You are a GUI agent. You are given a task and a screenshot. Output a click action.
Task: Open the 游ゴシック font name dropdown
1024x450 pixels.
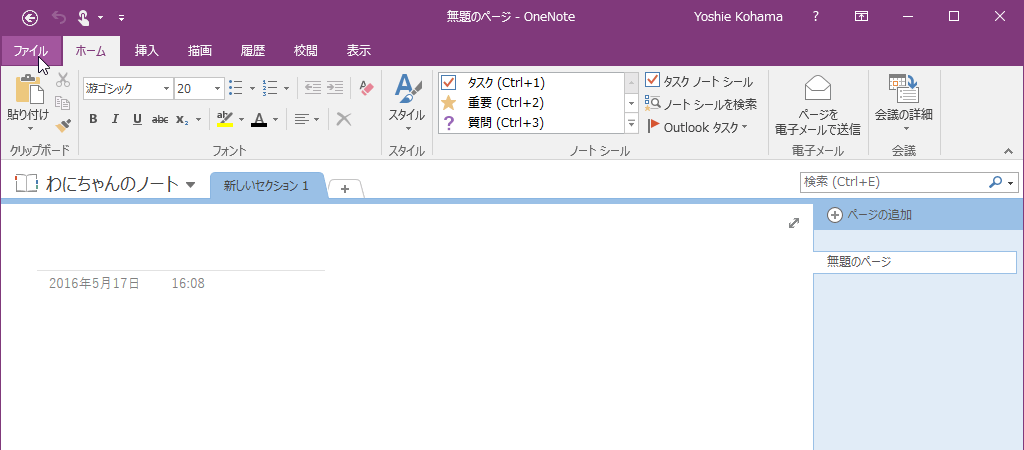[166, 89]
